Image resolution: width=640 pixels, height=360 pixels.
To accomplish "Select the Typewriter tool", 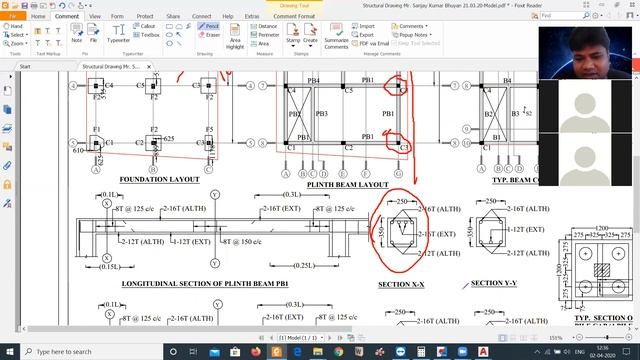I will [118, 33].
